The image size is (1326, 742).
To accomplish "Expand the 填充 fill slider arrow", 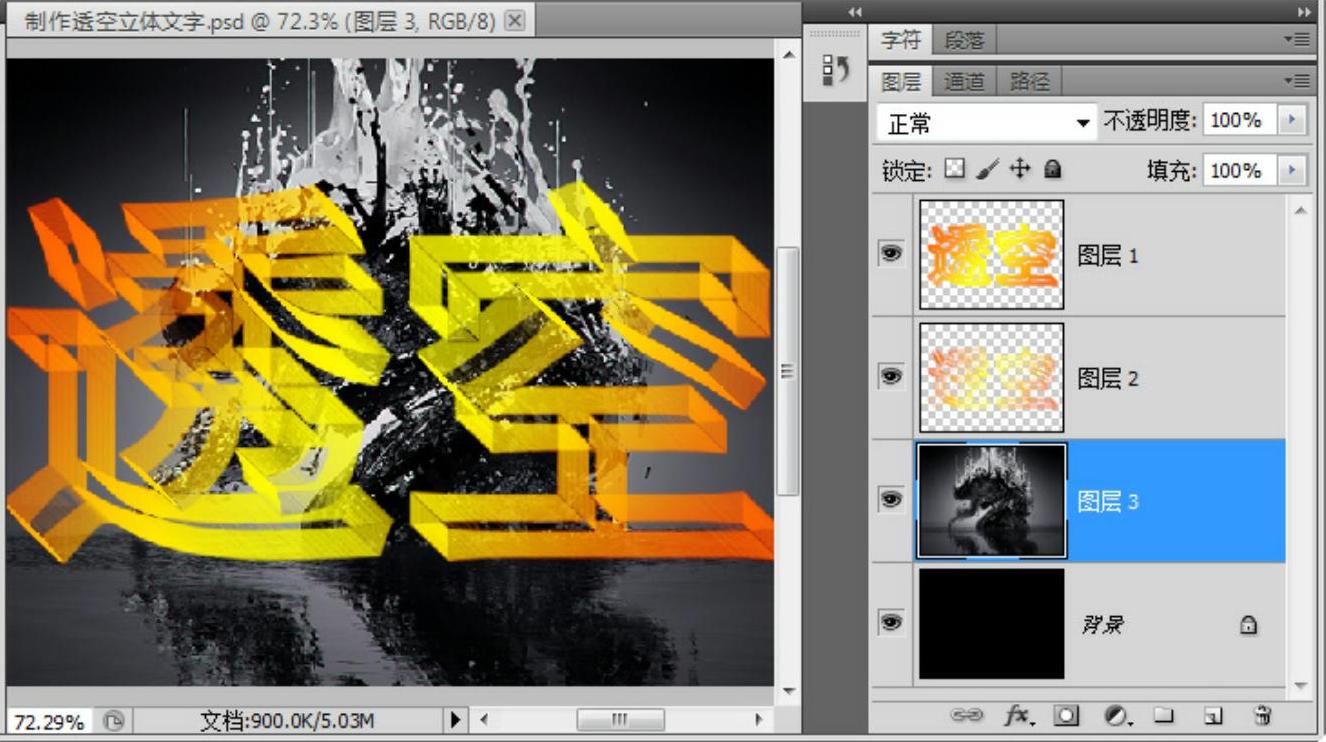I will [x=1293, y=171].
